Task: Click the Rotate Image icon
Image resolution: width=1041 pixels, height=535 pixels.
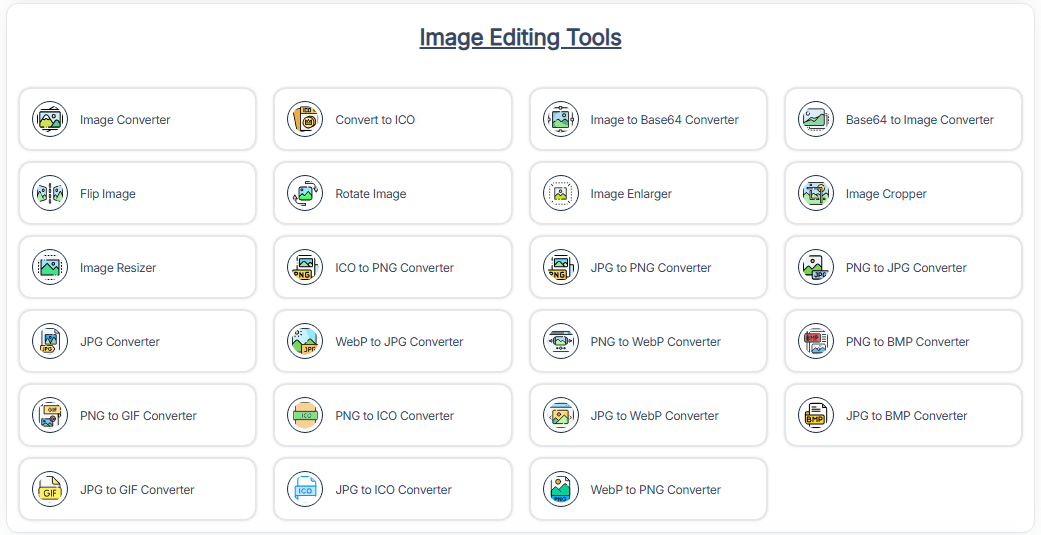Action: click(x=305, y=193)
